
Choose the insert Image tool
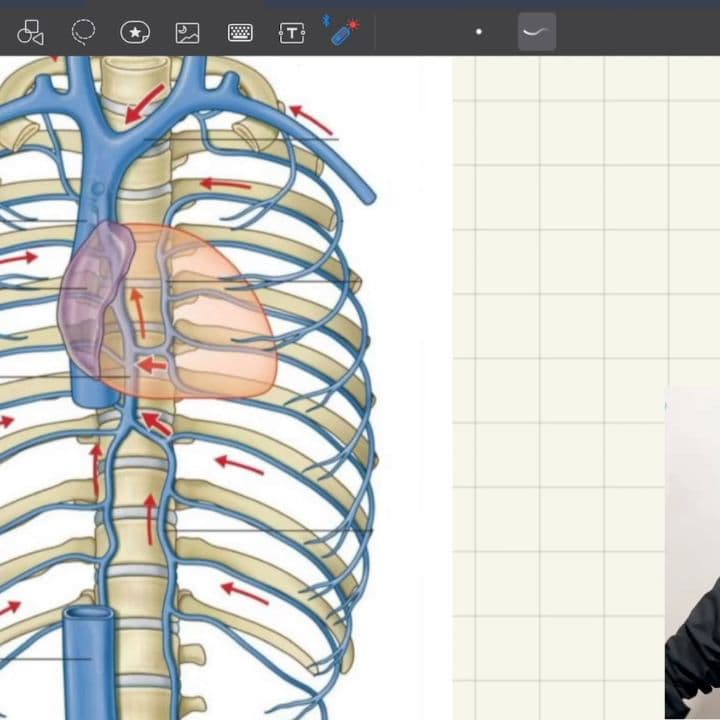point(187,33)
